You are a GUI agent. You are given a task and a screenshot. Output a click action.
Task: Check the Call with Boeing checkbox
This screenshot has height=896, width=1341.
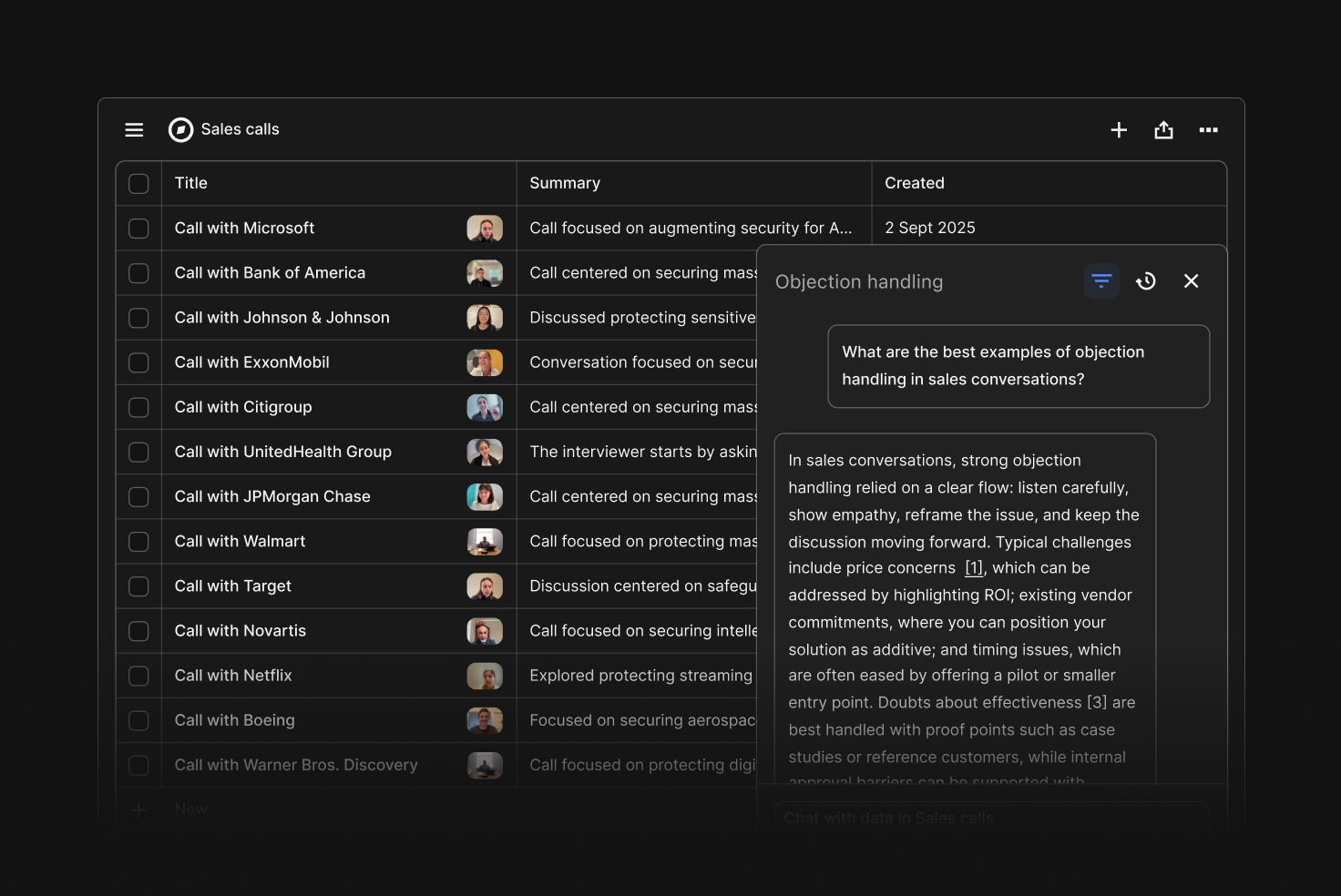[x=138, y=720]
